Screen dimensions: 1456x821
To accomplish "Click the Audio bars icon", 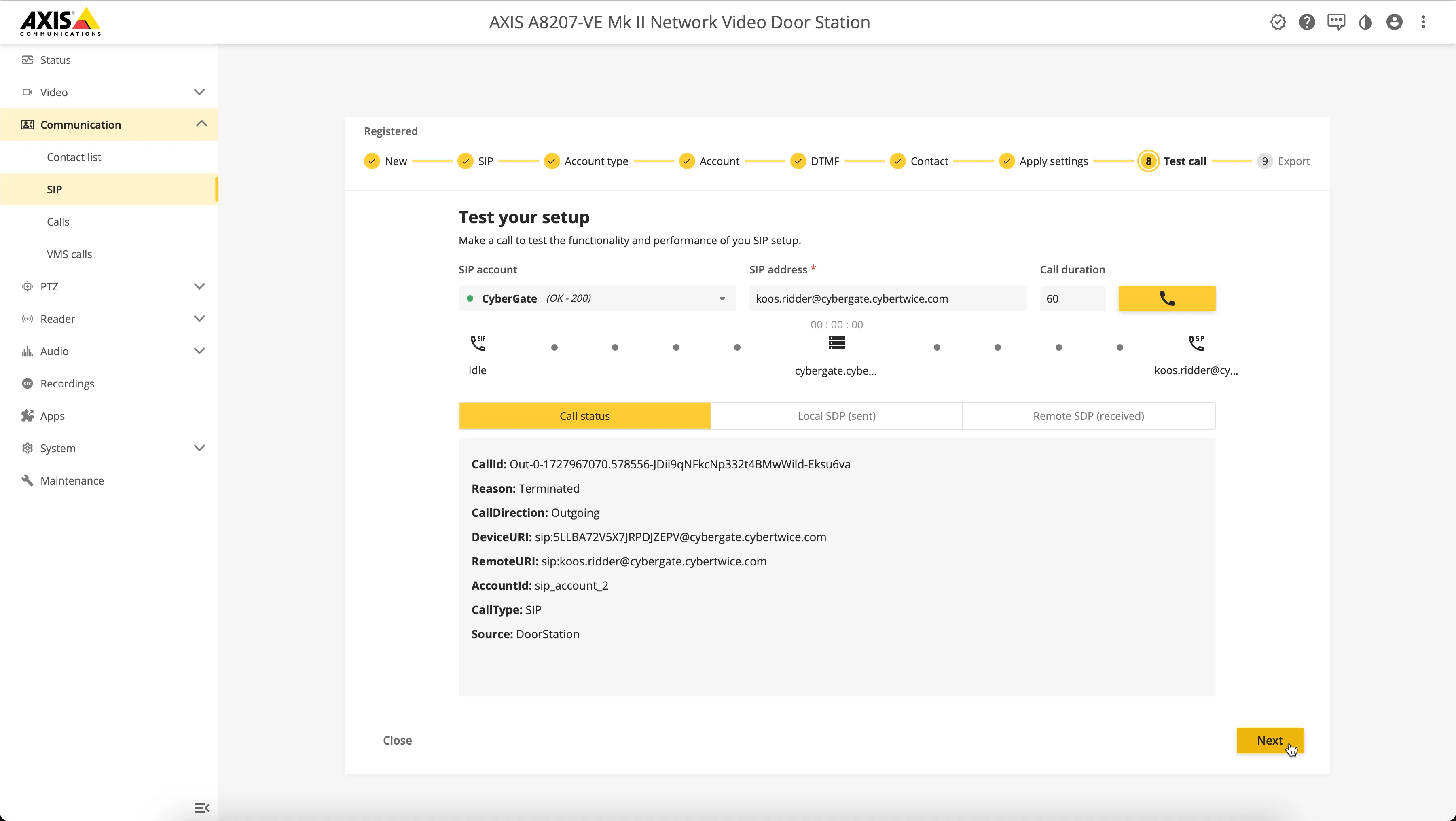I will 27,351.
